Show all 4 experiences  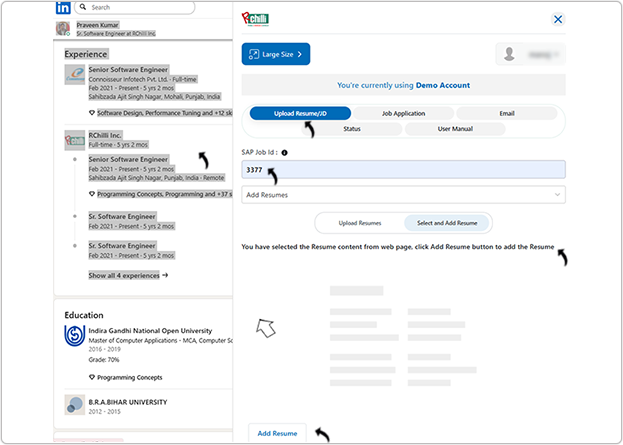128,275
